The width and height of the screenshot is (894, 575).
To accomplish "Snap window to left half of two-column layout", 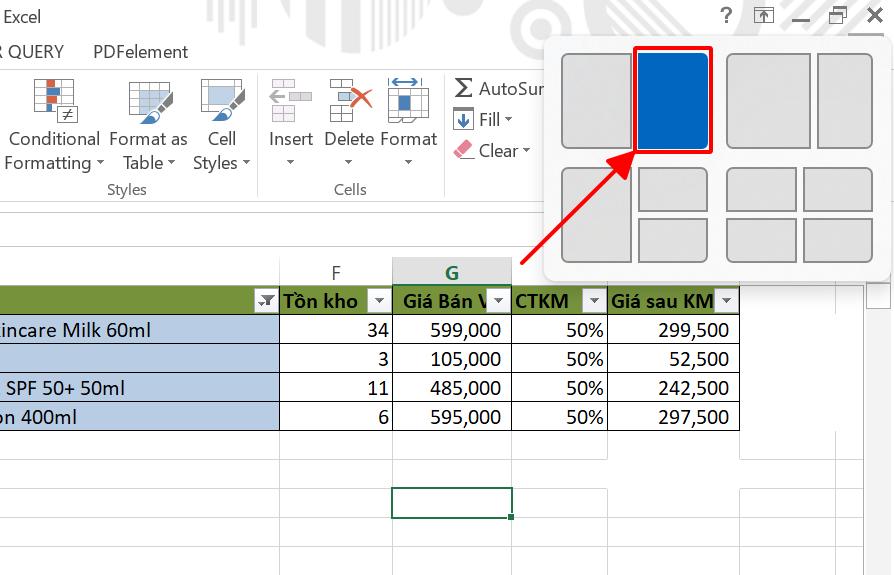I will tap(596, 101).
